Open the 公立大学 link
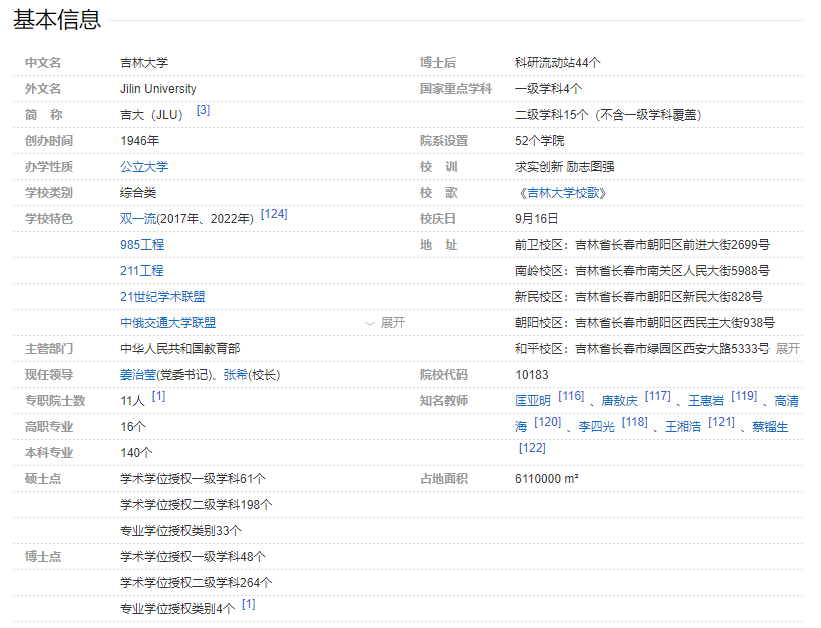This screenshot has width=821, height=628. point(144,167)
